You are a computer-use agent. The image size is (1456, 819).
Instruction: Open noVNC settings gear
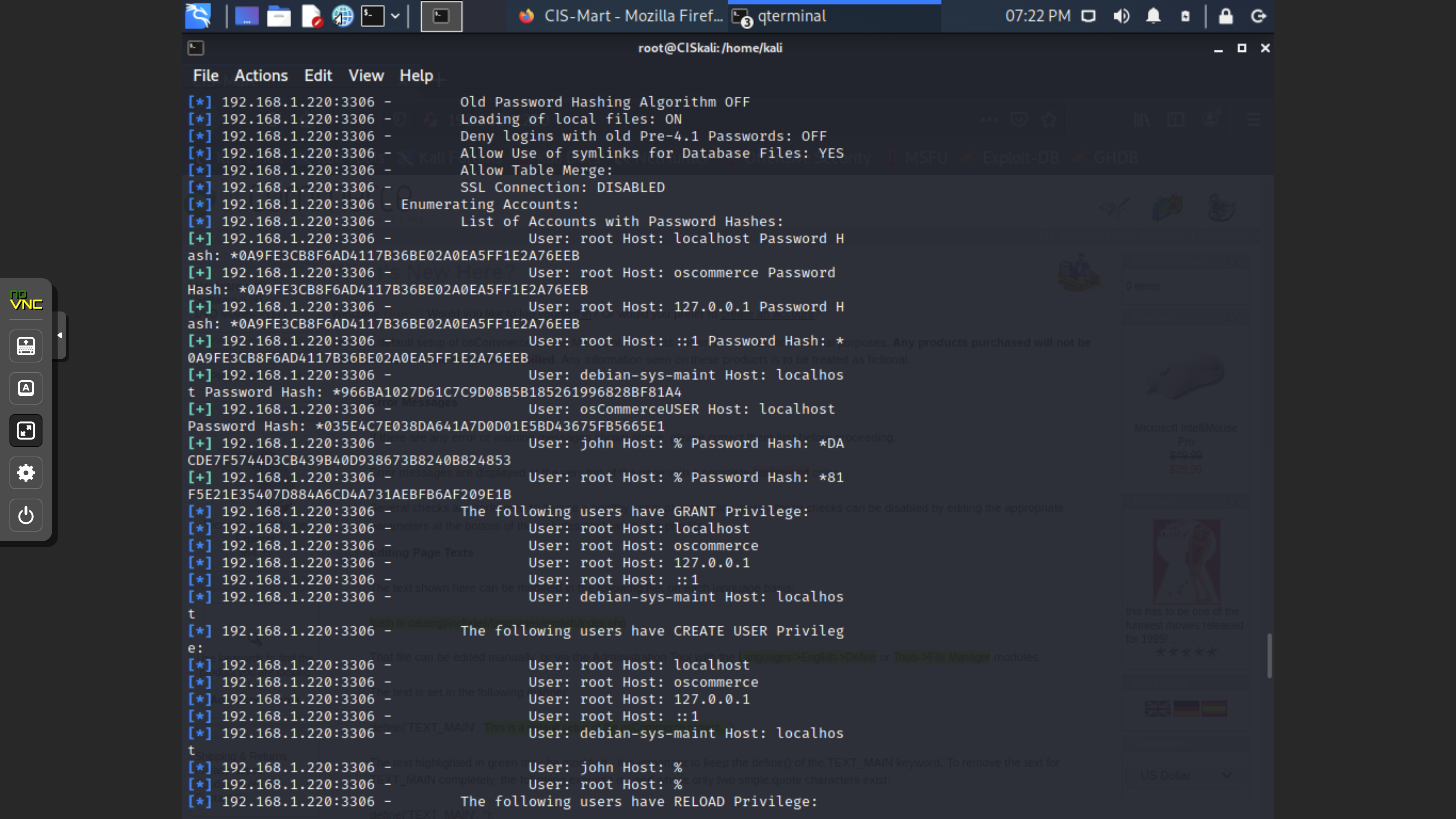26,473
